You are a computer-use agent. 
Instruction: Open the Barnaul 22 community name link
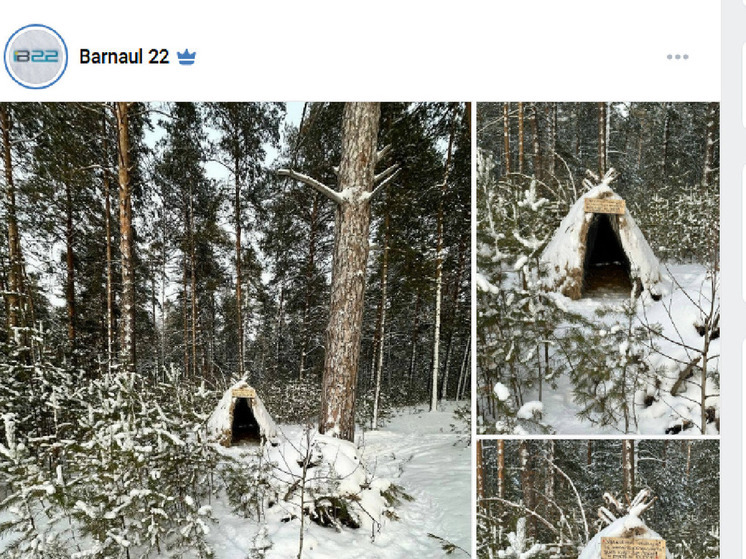coord(124,57)
